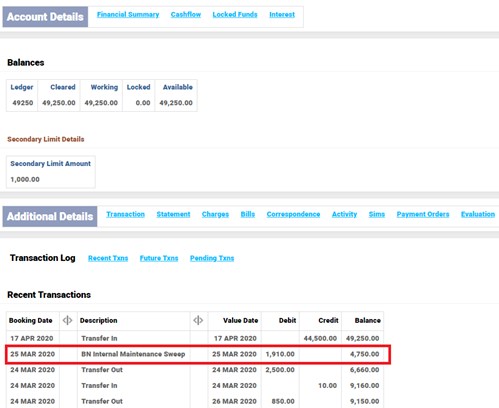Open the Bills tab
Screen dimensions: 499x408
[x=248, y=214]
